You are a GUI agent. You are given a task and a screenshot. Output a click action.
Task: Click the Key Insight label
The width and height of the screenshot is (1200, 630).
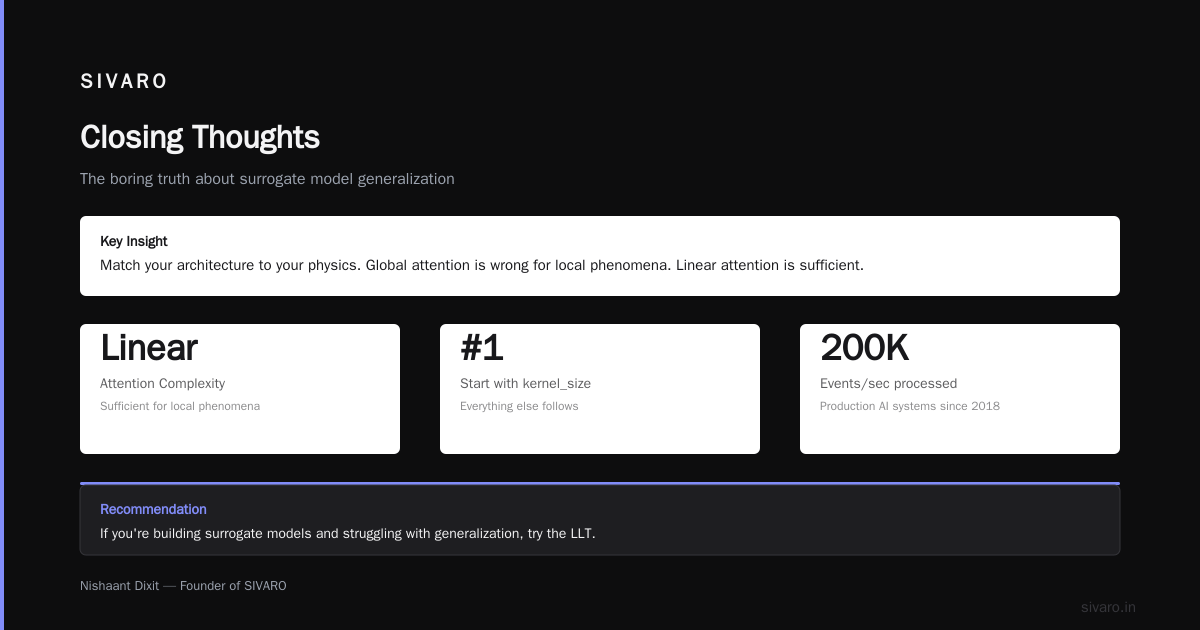[x=134, y=241]
